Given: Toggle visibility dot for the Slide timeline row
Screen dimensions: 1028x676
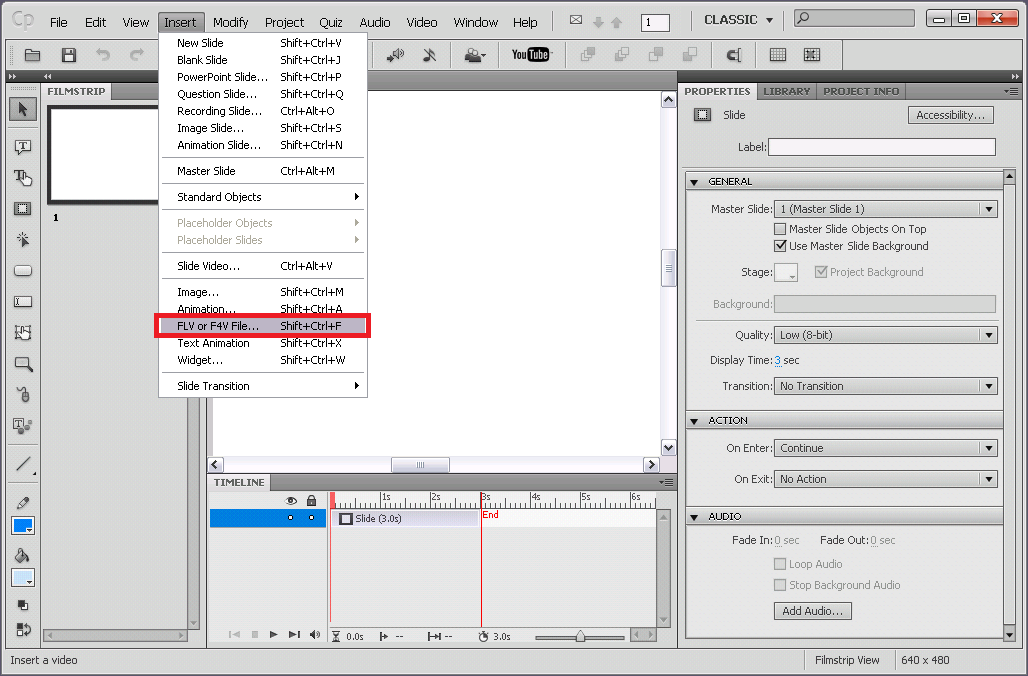Looking at the screenshot, I should pos(290,518).
